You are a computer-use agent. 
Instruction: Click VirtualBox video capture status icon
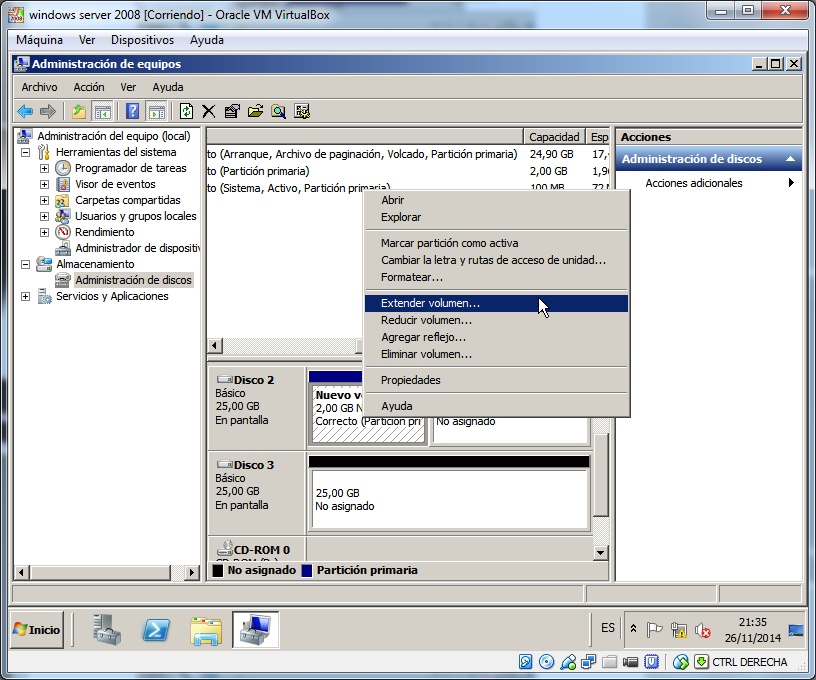[631, 662]
